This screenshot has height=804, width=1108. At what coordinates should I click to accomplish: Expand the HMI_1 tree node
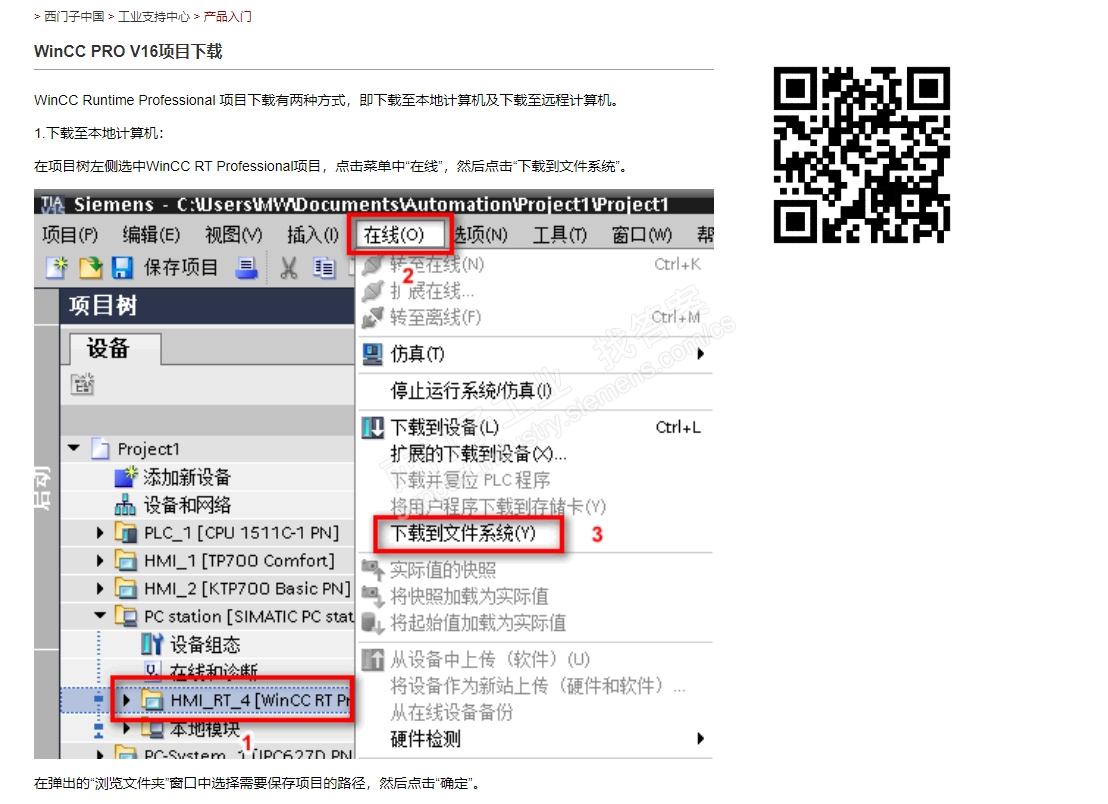click(x=100, y=561)
